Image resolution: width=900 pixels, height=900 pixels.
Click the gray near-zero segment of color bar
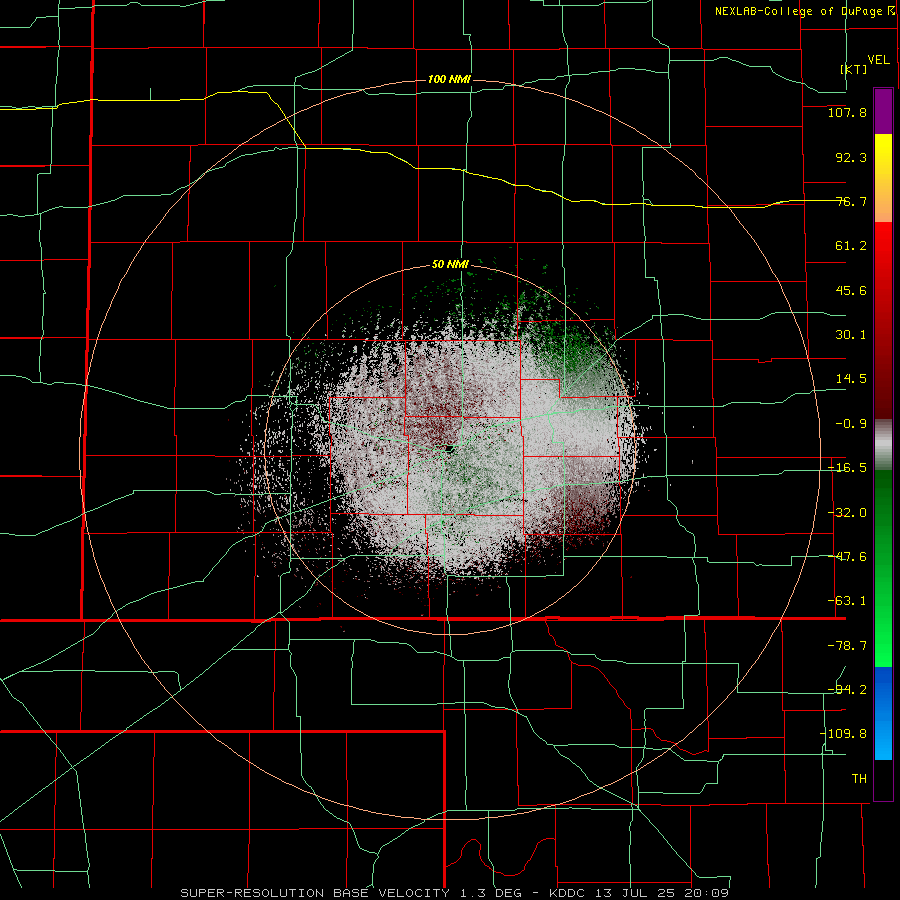click(883, 445)
